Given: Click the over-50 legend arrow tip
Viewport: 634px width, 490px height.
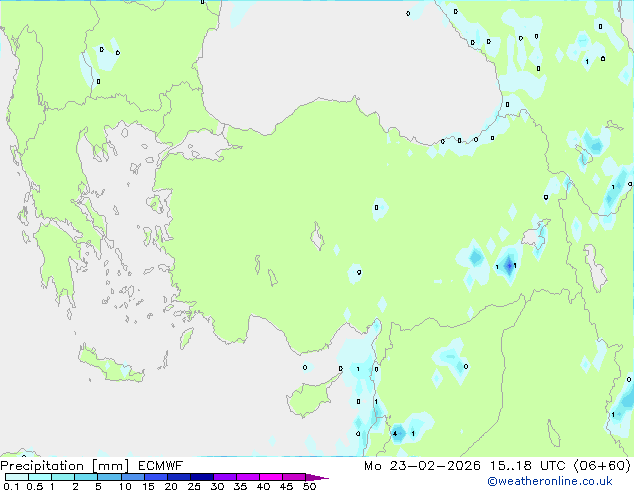Looking at the screenshot, I should coord(317,477).
